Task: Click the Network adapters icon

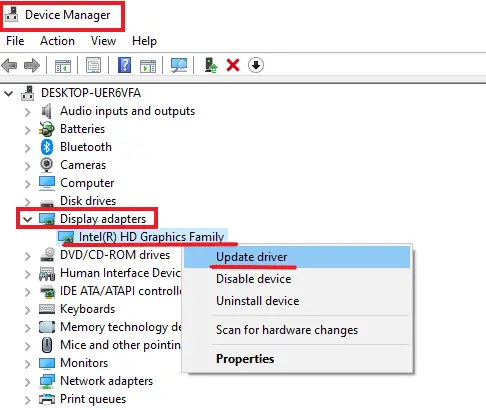Action: 47,381
